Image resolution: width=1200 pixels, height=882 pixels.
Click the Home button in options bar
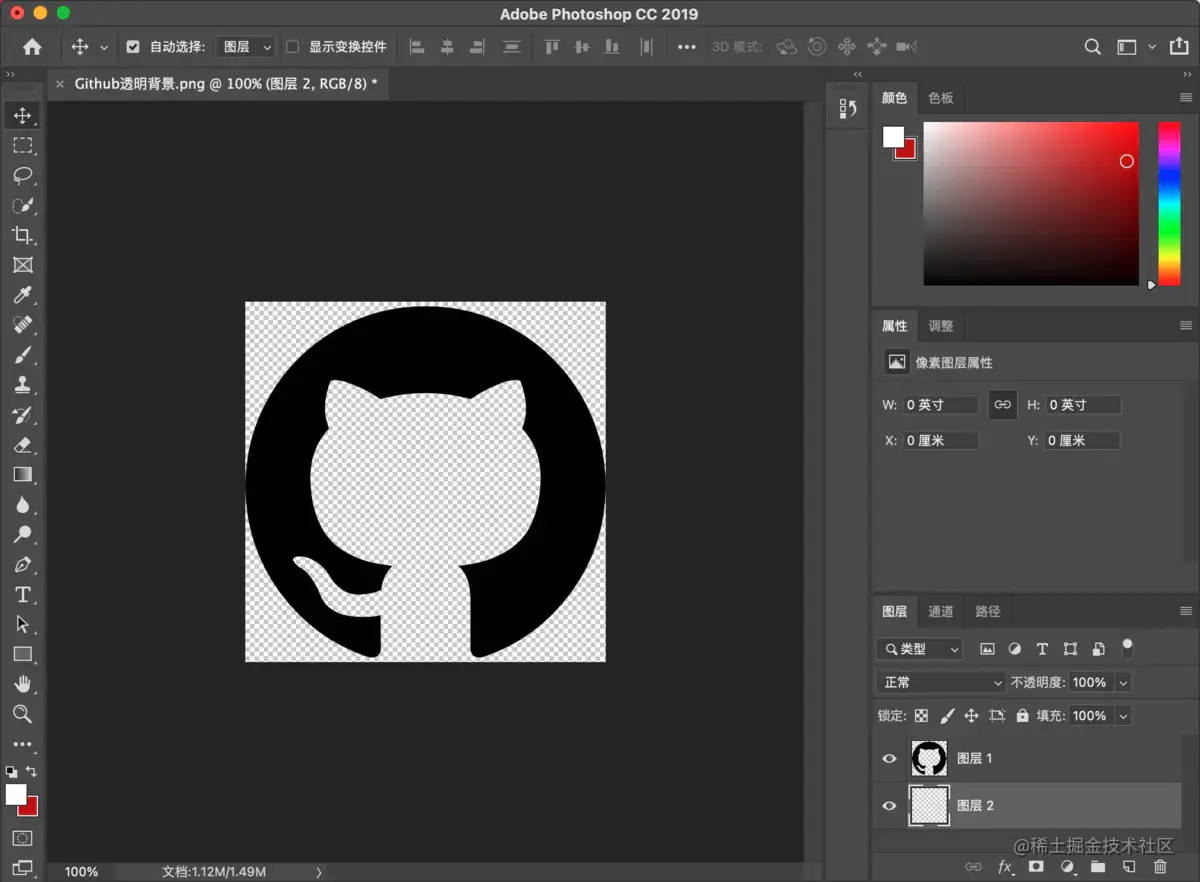pyautogui.click(x=32, y=47)
